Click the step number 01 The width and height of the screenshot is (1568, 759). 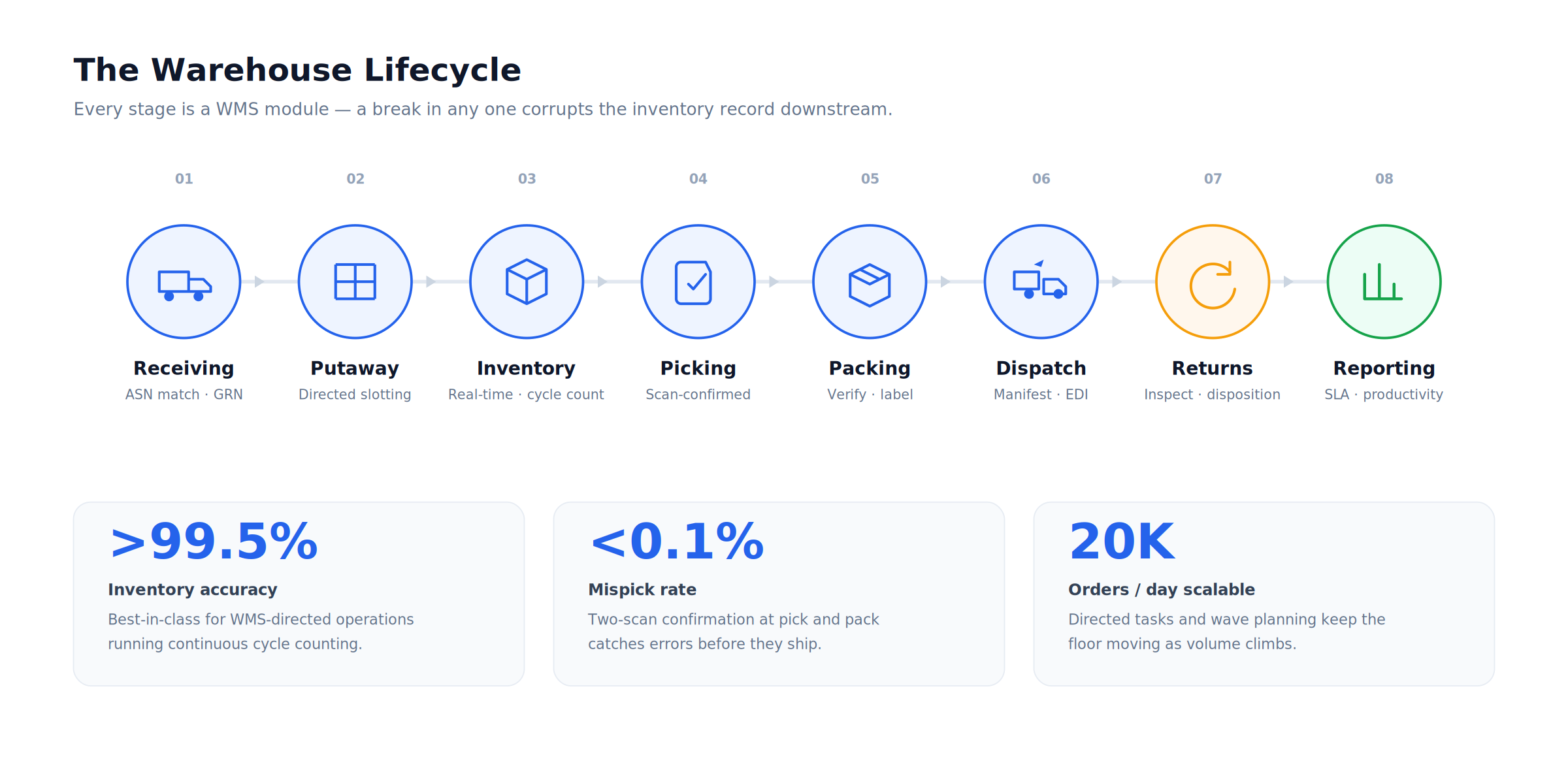(184, 179)
